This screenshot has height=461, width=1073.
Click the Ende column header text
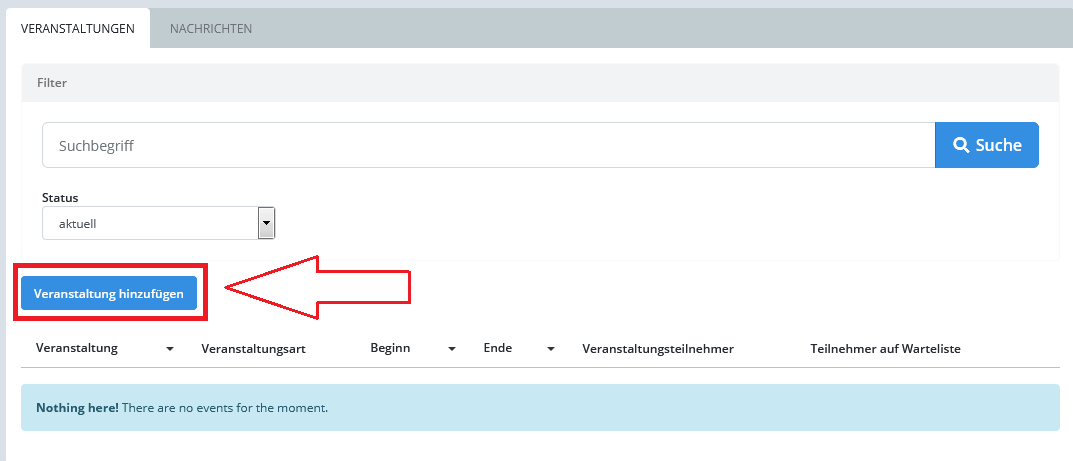click(x=497, y=348)
